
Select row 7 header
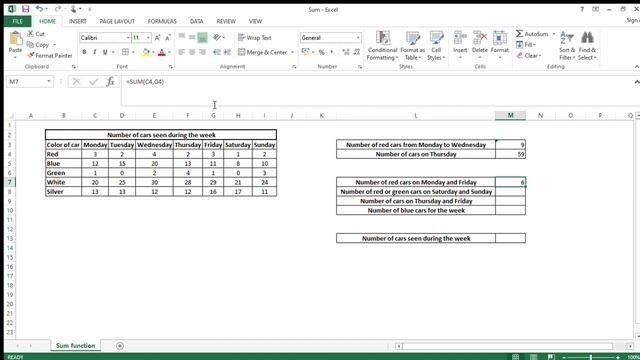(10, 182)
